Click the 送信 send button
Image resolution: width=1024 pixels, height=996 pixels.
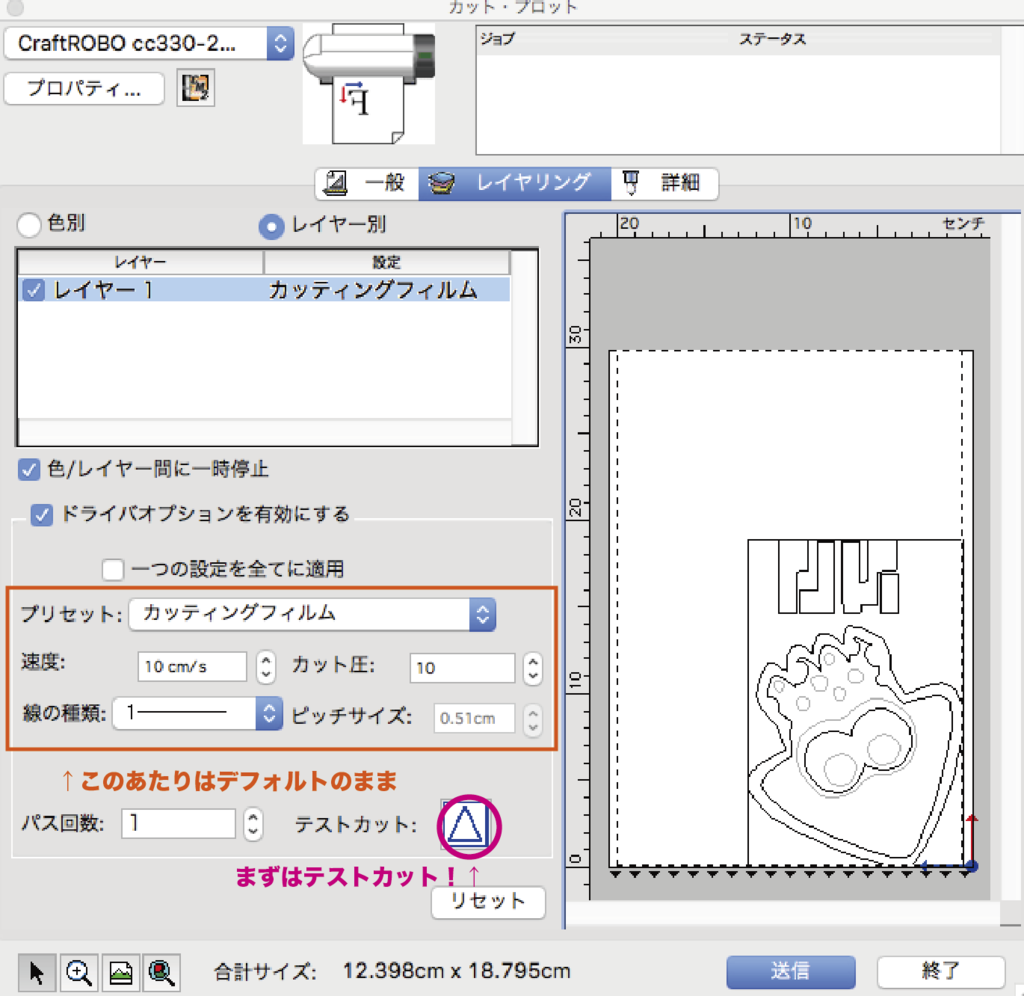point(791,971)
